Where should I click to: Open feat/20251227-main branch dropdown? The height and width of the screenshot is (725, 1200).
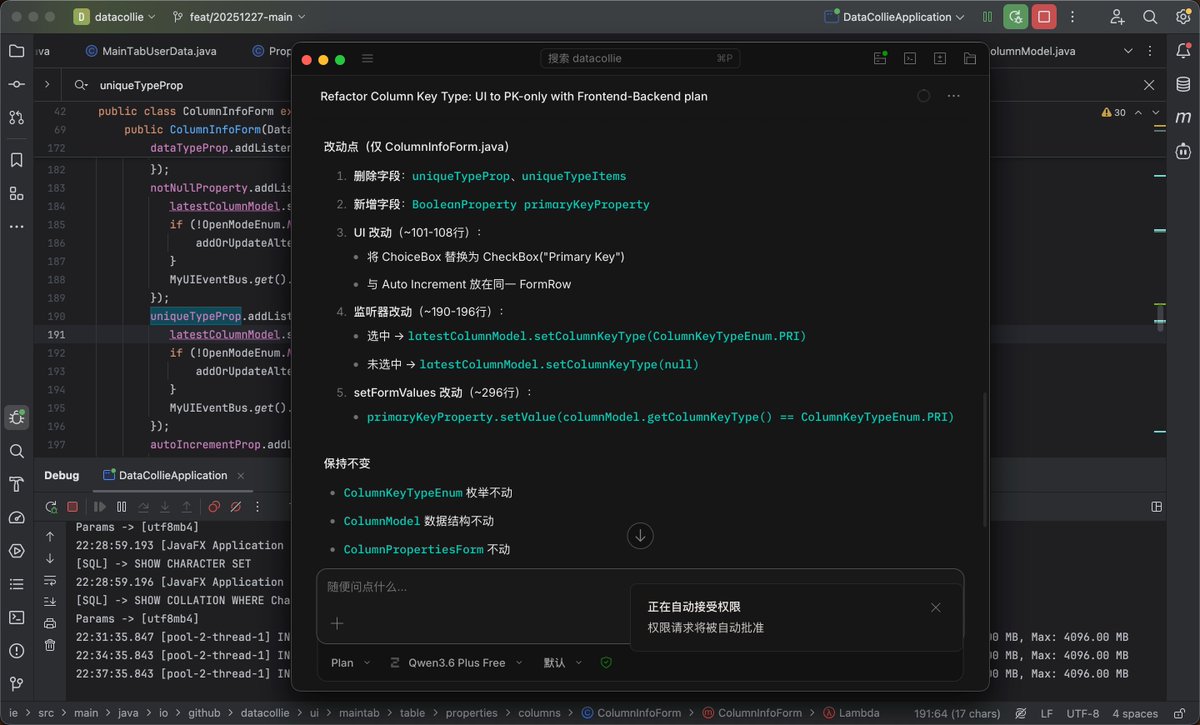pyautogui.click(x=239, y=17)
